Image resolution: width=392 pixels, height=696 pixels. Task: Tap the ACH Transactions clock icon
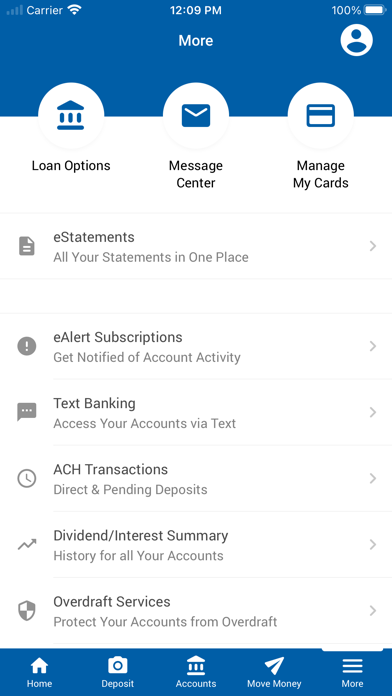click(27, 478)
